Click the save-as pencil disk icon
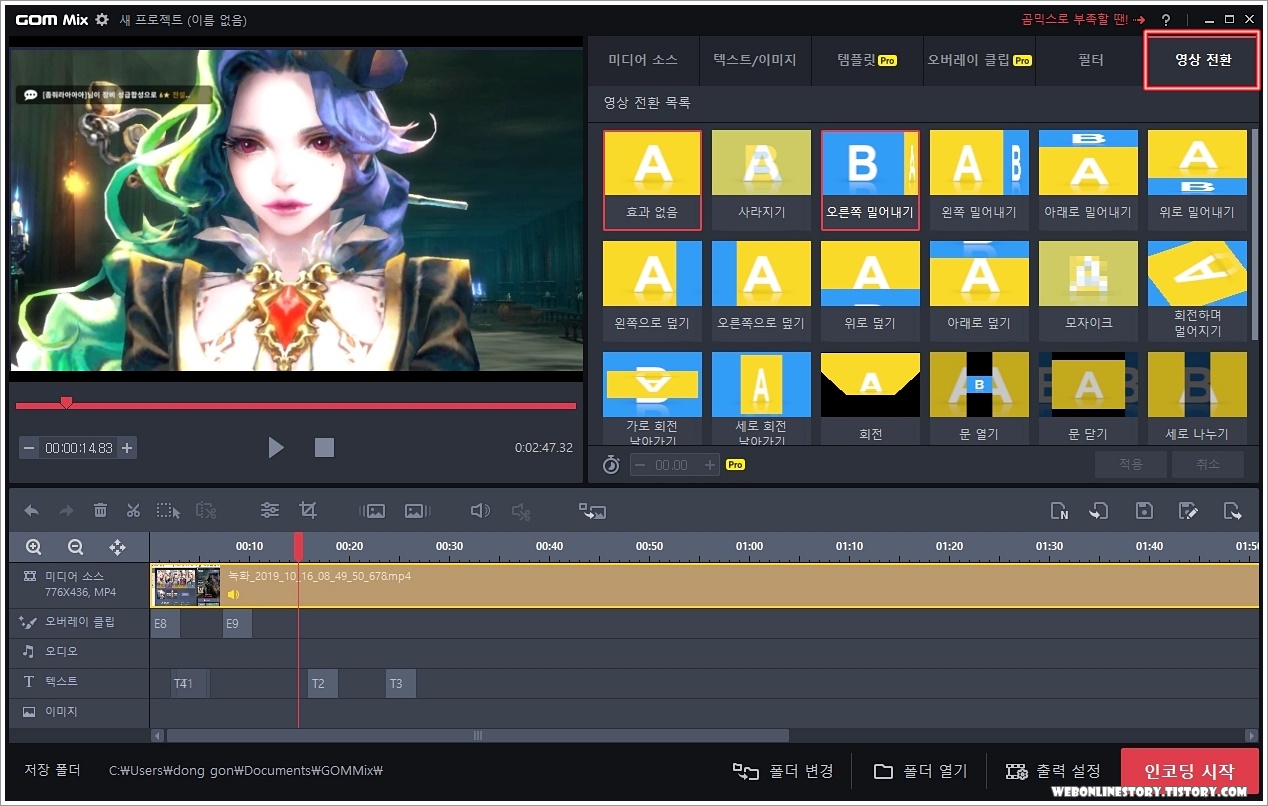This screenshot has height=806, width=1268. click(1188, 511)
